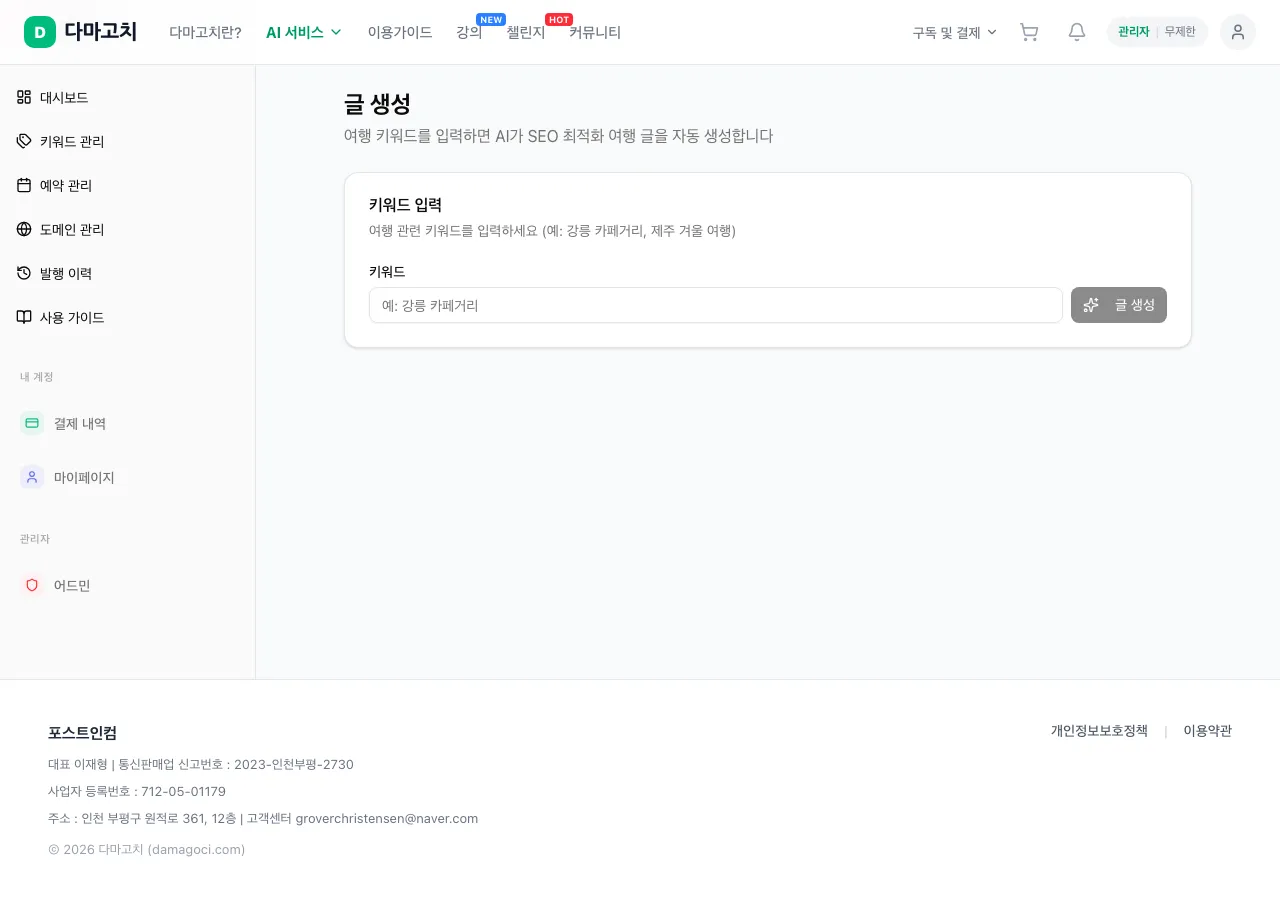The image size is (1280, 900).
Task: Open the 이용가이드 menu item
Action: [400, 32]
